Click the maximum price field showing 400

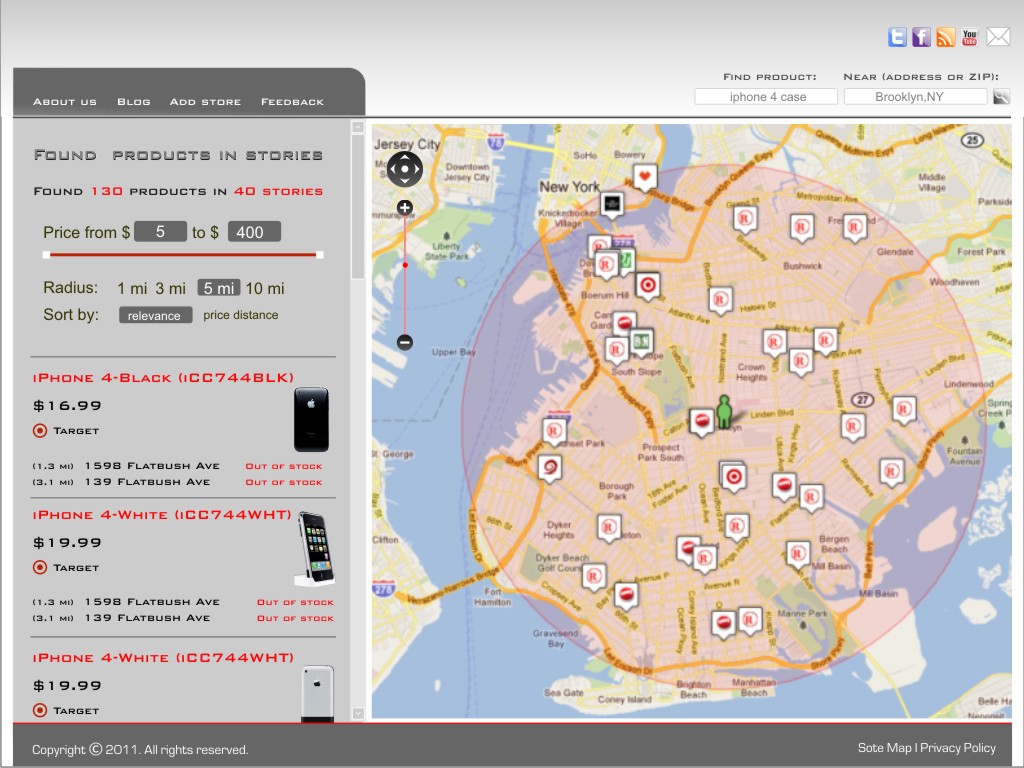tap(254, 231)
